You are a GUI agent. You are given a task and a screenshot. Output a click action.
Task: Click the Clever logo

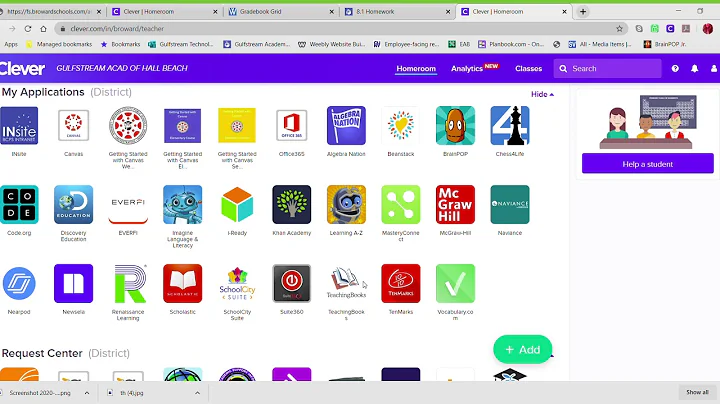click(22, 68)
